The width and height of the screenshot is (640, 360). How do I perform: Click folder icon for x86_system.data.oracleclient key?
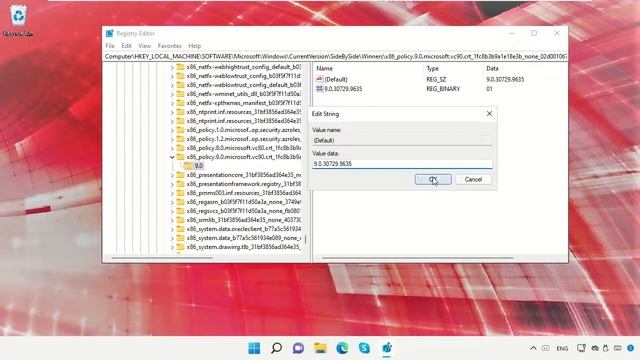(180, 229)
